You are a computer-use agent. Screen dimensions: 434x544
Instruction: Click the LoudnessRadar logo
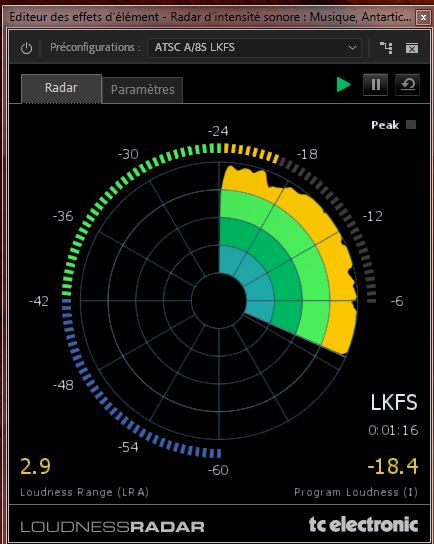tap(112, 527)
